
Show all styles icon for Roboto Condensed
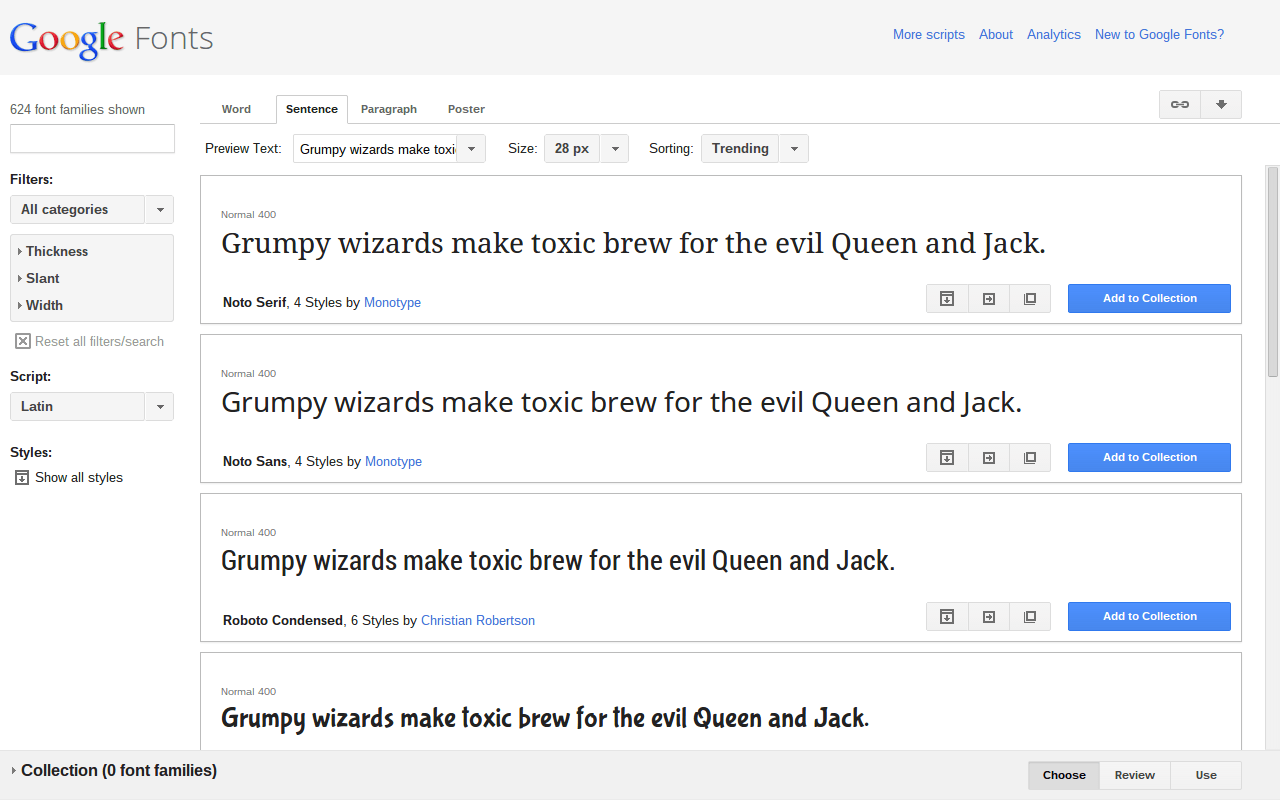[x=947, y=617]
